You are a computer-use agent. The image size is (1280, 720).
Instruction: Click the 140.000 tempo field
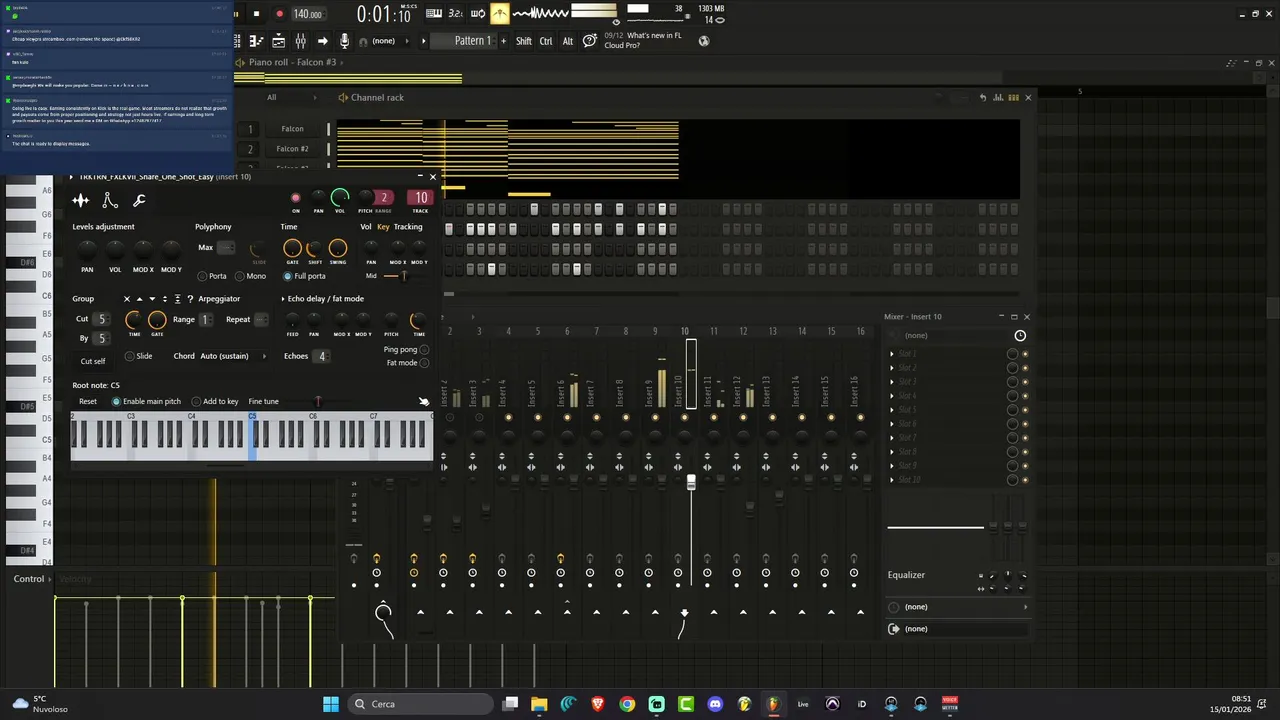[x=308, y=14]
